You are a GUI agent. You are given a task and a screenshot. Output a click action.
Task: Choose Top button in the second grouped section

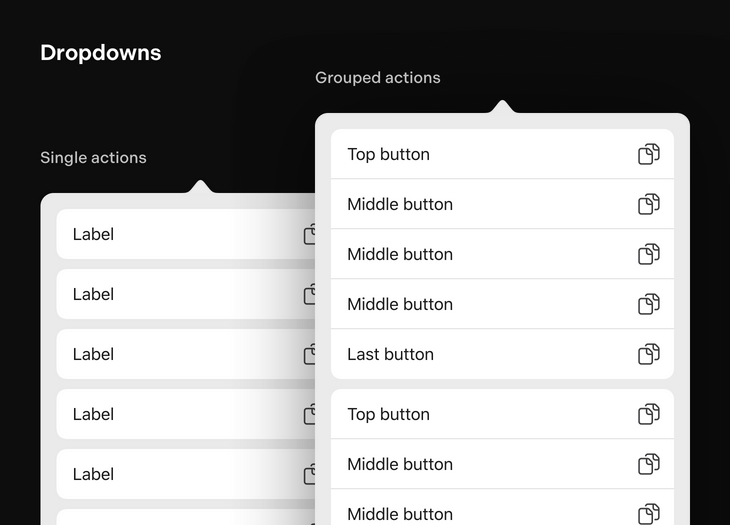[x=389, y=414]
